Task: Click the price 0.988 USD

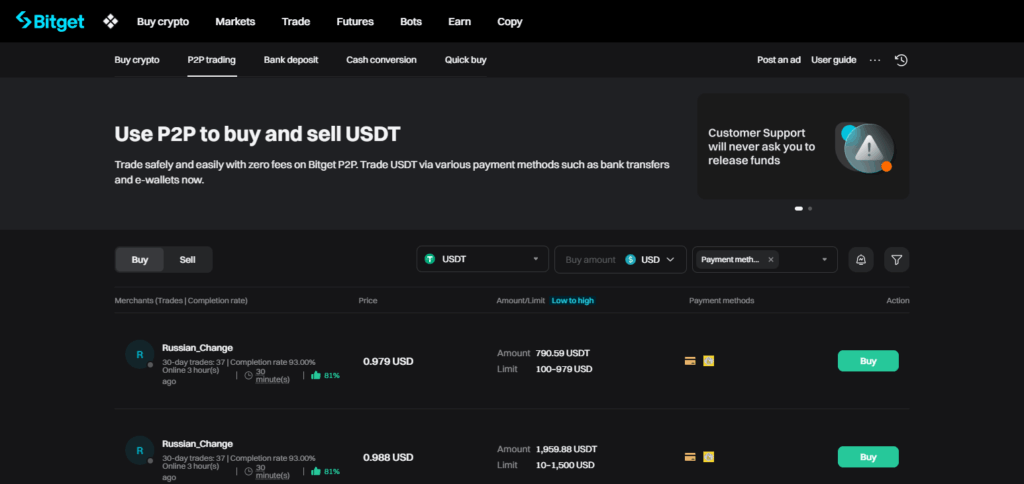Action: tap(388, 457)
